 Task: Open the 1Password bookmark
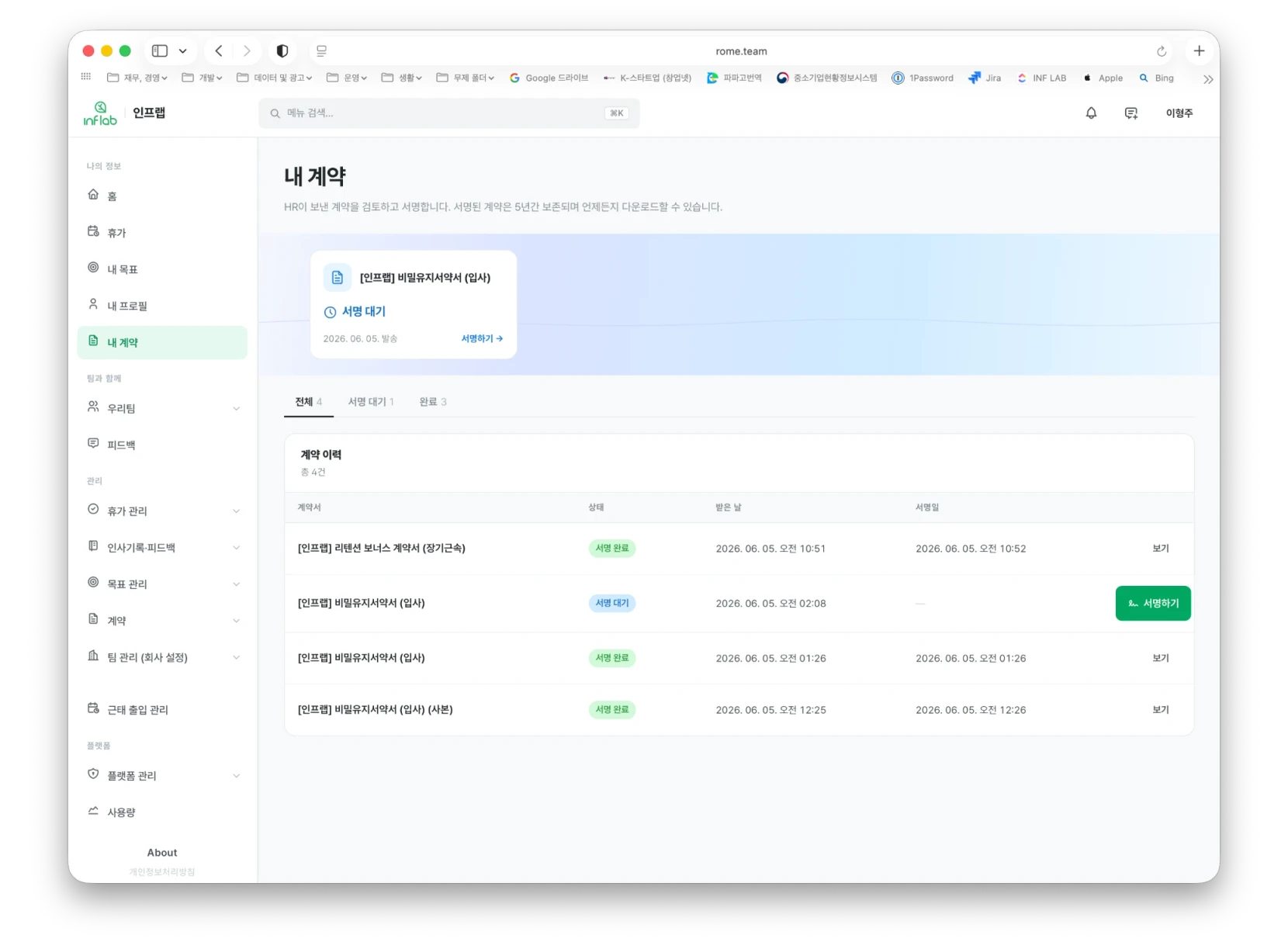pos(923,78)
